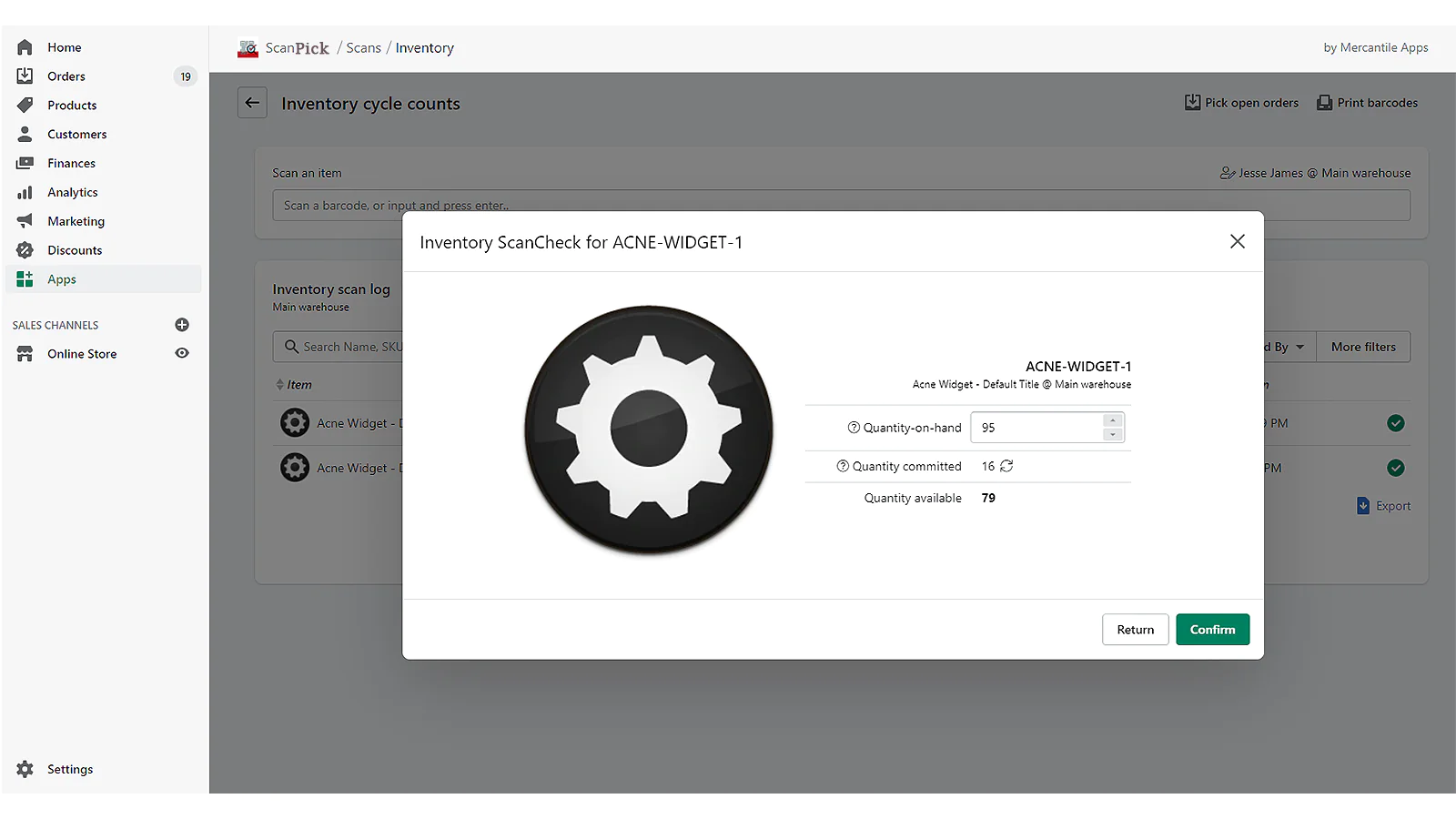Increase Quantity-on-hand with the up stepper

click(1112, 420)
